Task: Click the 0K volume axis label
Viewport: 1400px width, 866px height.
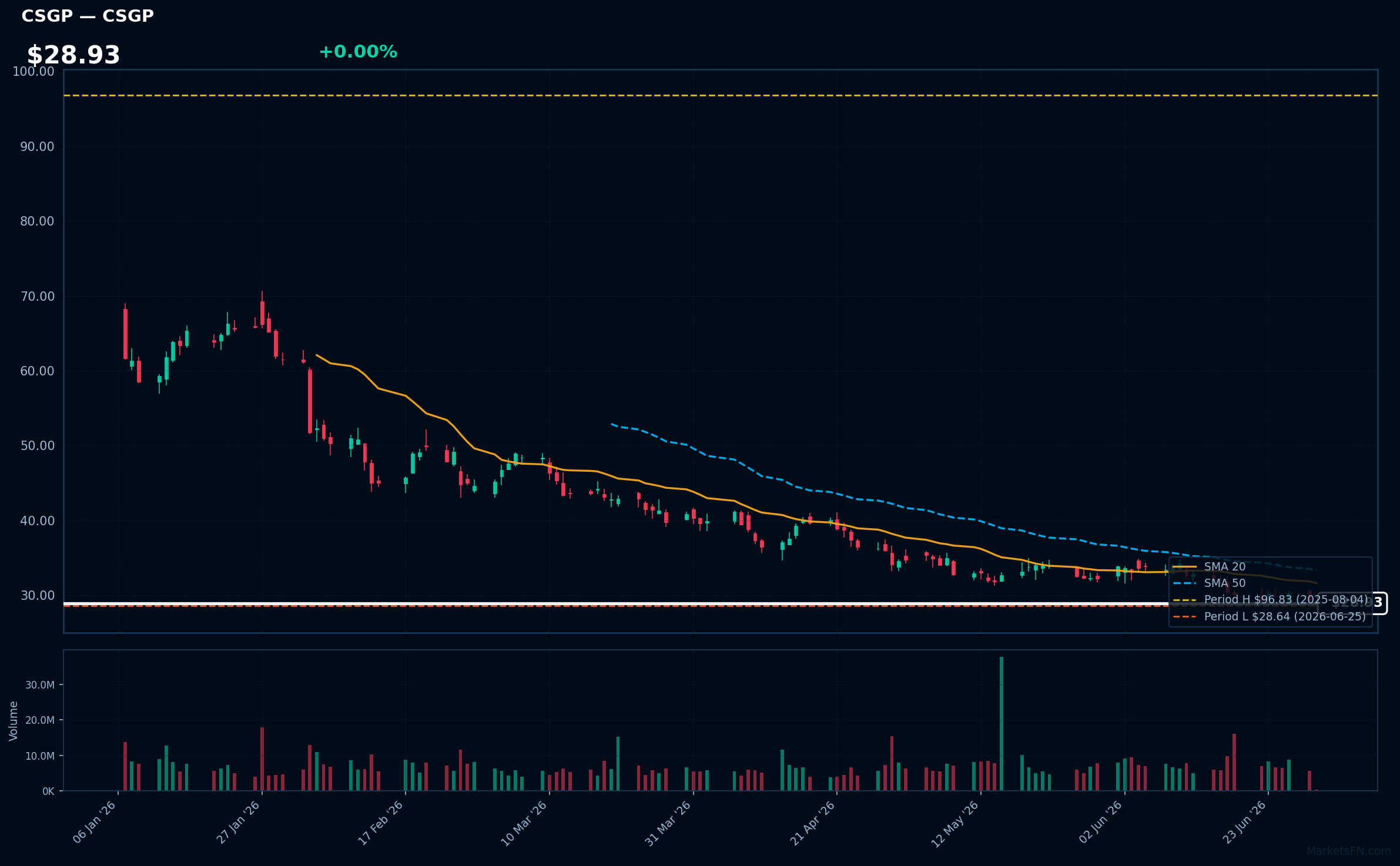Action: point(48,791)
